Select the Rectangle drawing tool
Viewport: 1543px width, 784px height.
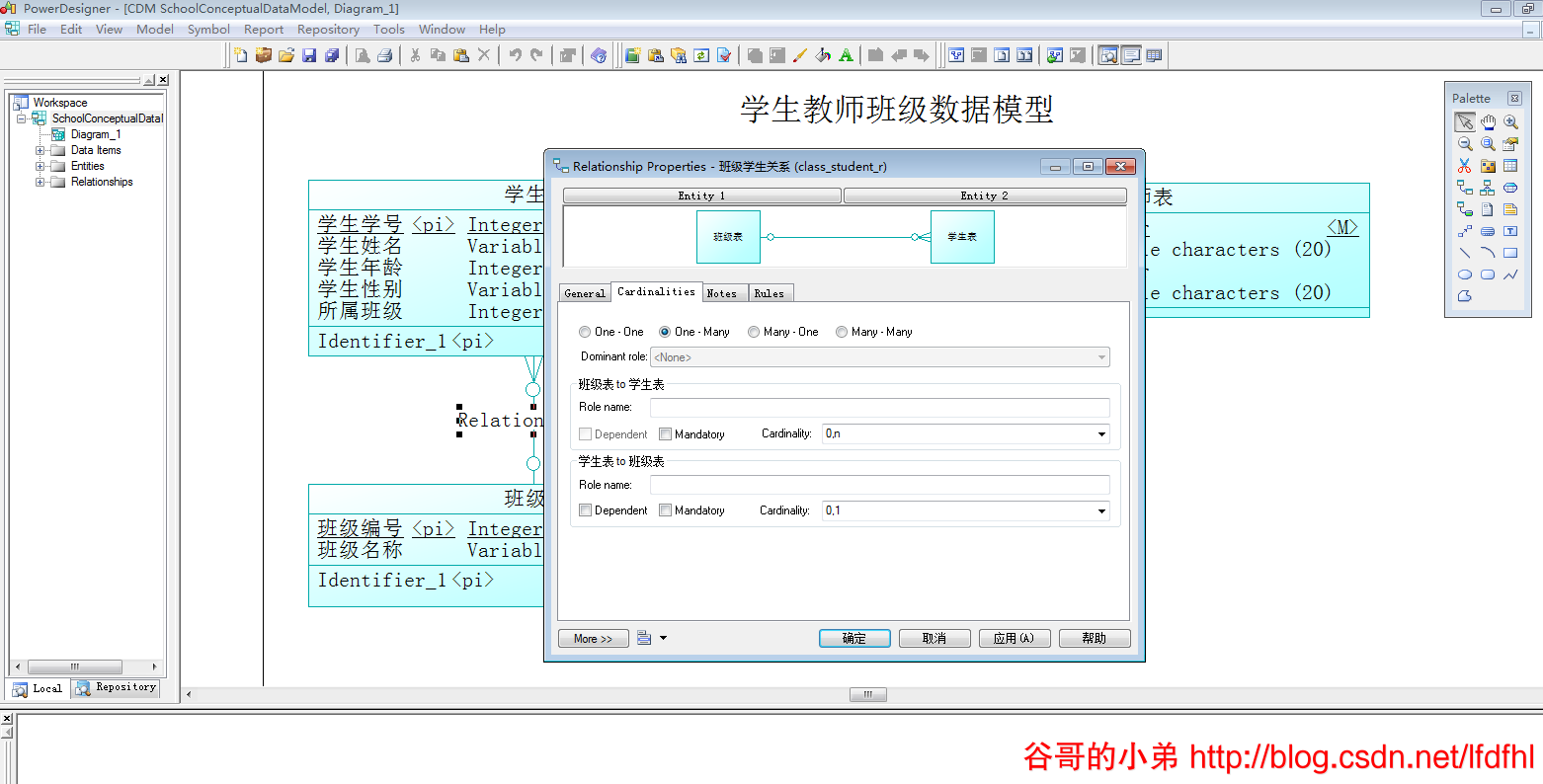(1510, 253)
